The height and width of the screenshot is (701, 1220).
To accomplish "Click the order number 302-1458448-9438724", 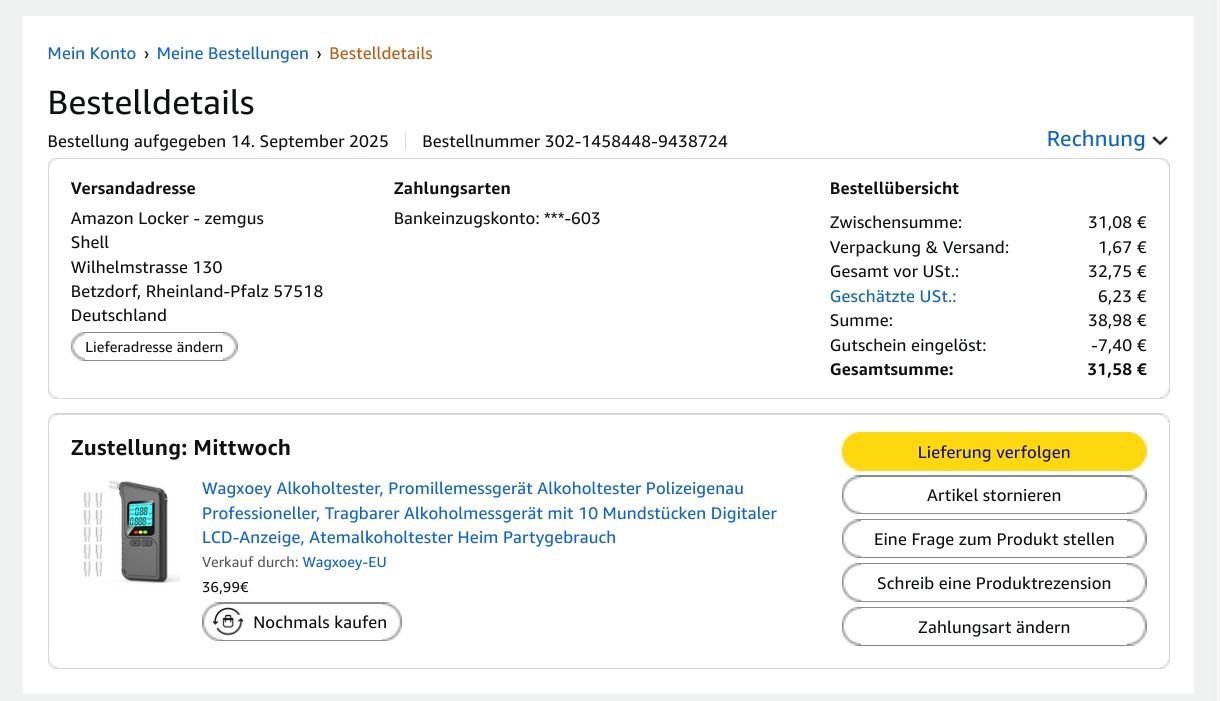I will 636,141.
